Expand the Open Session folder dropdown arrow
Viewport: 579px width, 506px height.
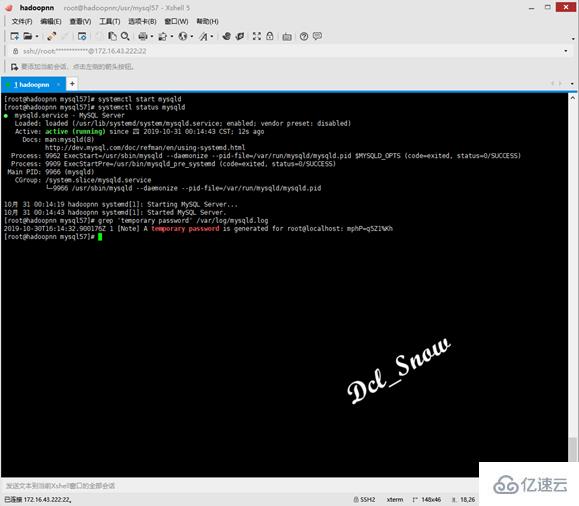click(x=37, y=36)
